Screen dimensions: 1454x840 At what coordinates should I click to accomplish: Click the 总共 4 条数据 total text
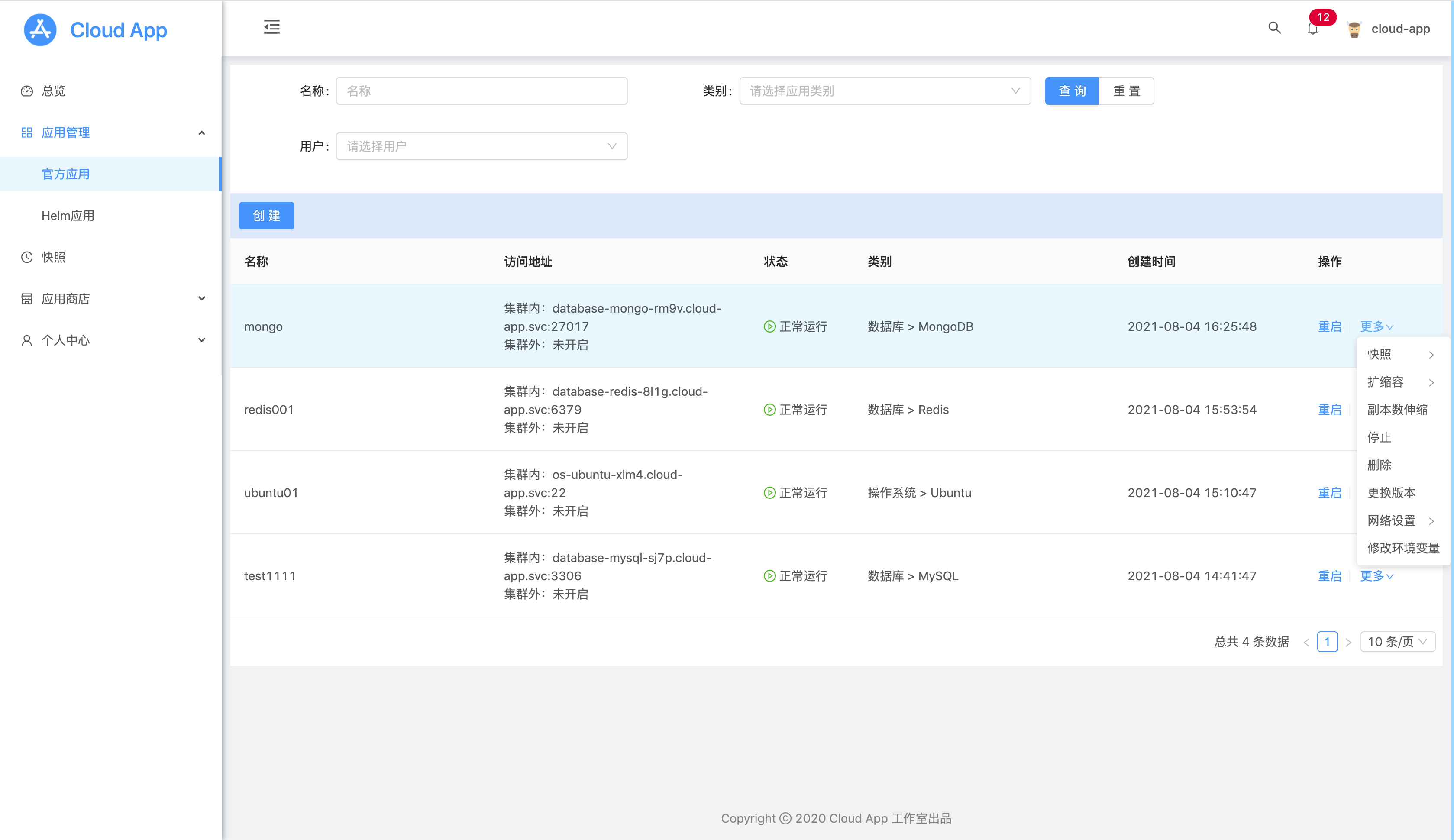[1251, 642]
